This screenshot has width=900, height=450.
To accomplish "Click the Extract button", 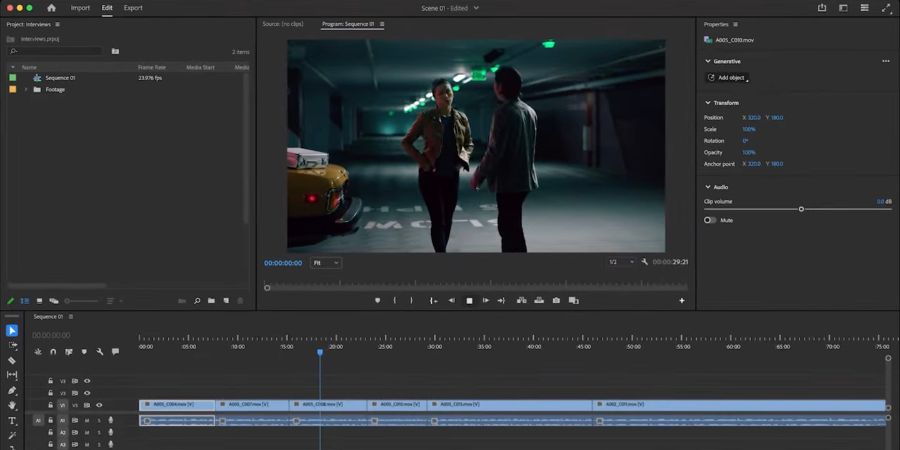I will click(540, 300).
